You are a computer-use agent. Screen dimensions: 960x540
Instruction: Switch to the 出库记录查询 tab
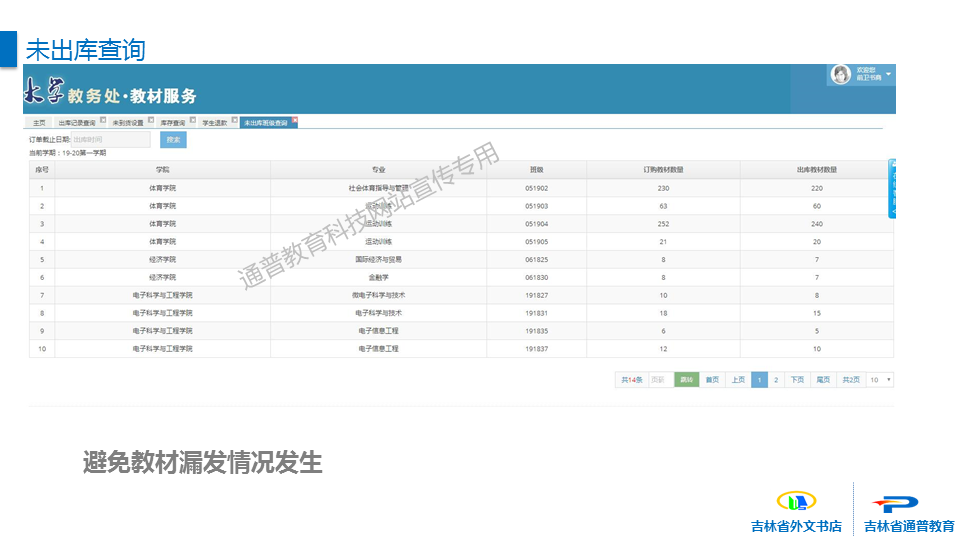(77, 123)
